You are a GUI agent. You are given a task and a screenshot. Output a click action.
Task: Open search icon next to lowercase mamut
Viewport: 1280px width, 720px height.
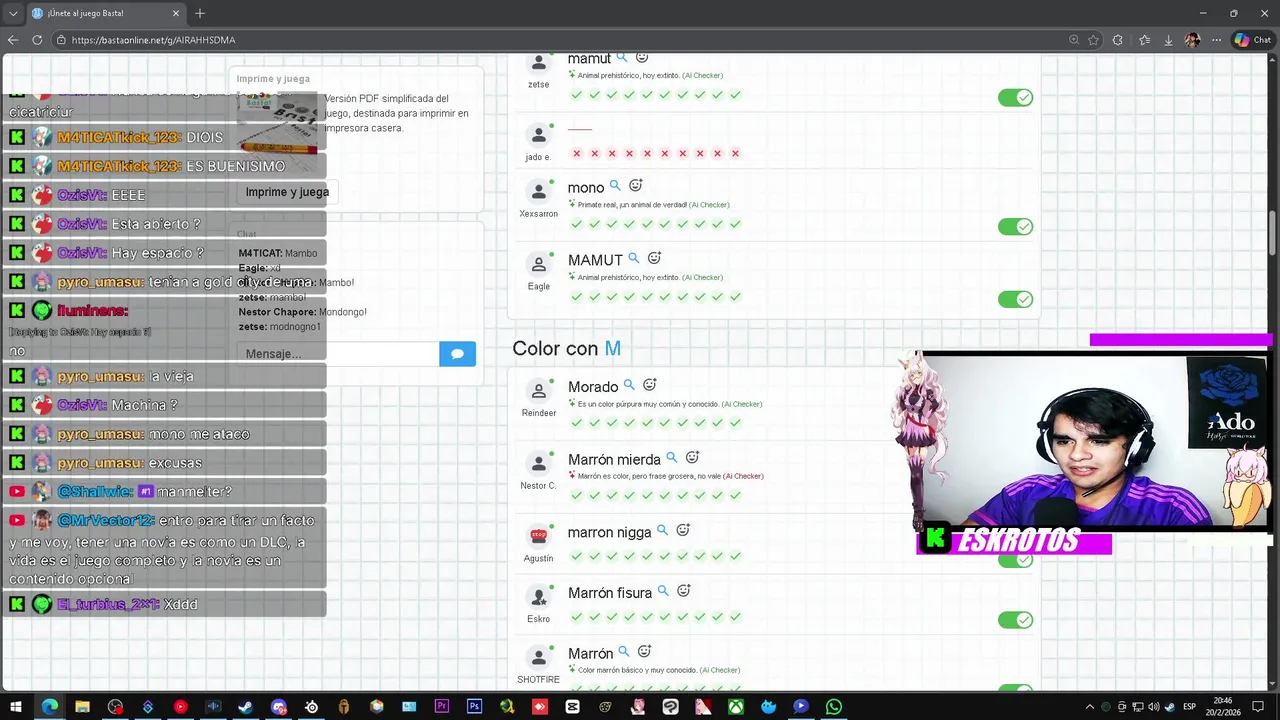(622, 58)
